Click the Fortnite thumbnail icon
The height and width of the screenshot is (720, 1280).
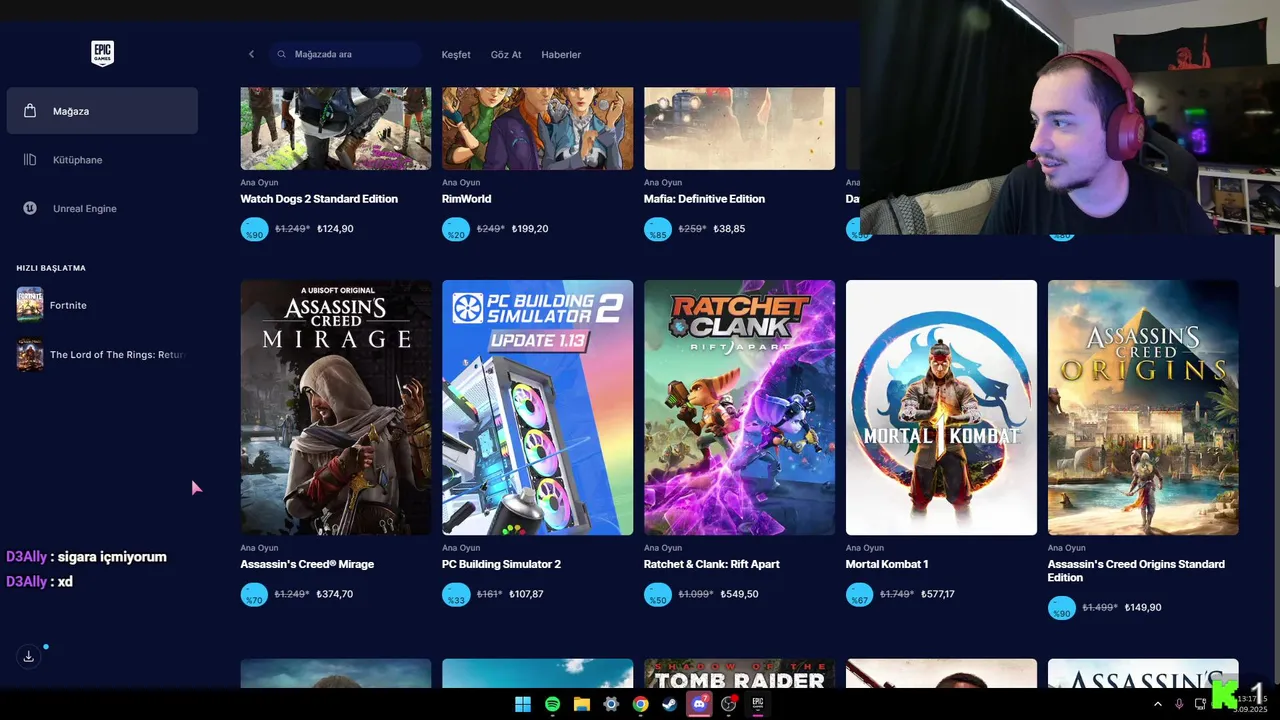pos(30,305)
